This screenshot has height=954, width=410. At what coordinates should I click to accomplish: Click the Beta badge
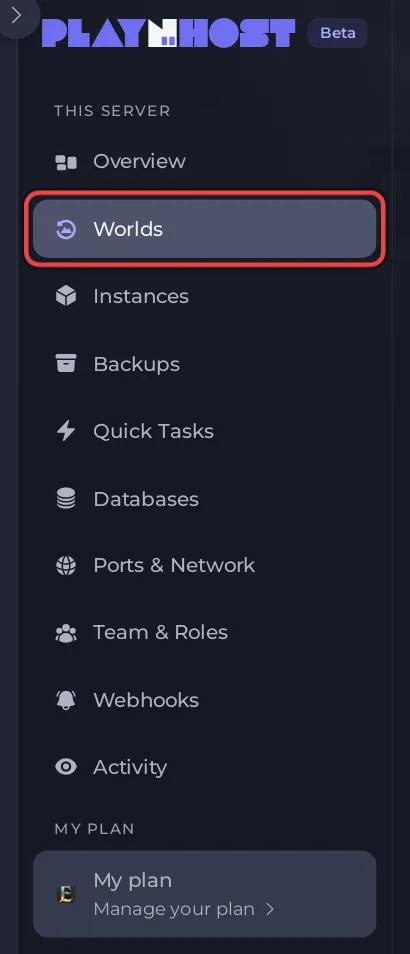click(338, 33)
